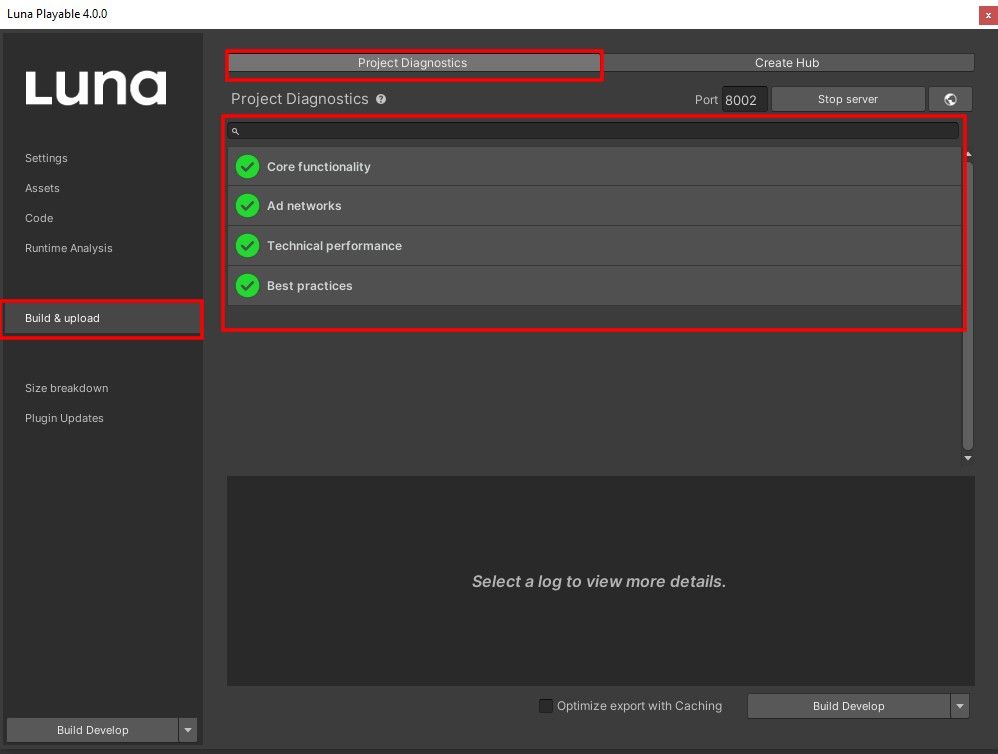Click the Stop server button
998x754 pixels.
tap(848, 99)
